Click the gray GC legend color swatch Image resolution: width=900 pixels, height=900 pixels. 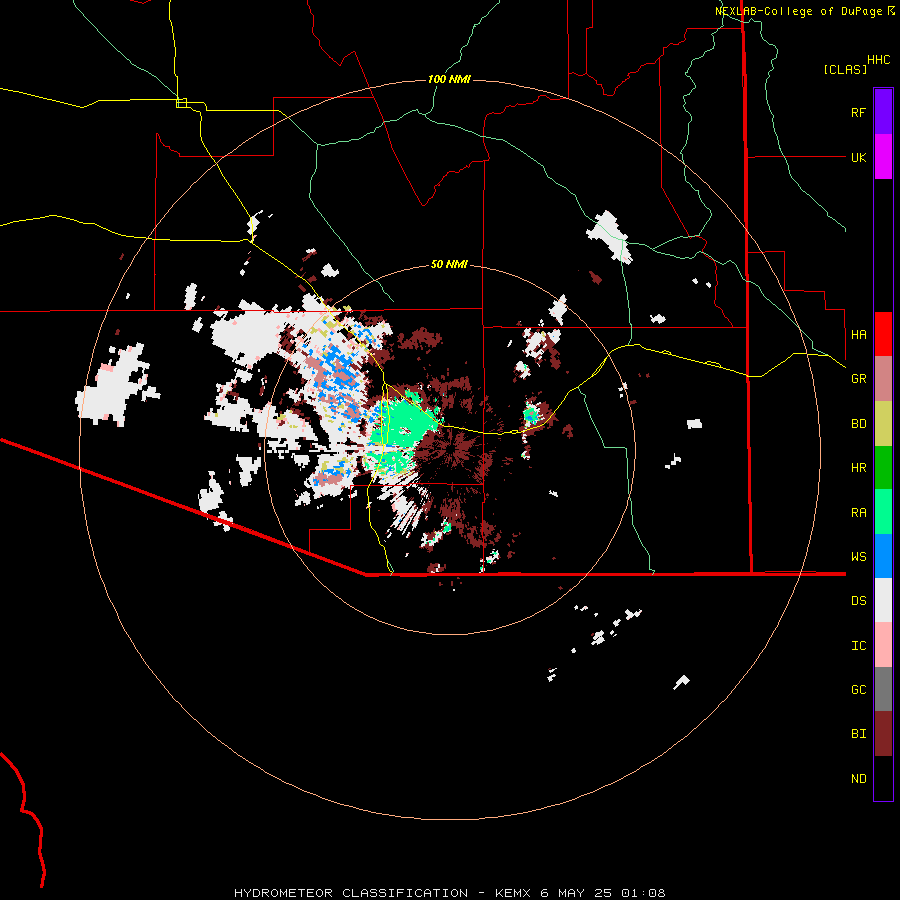[883, 689]
